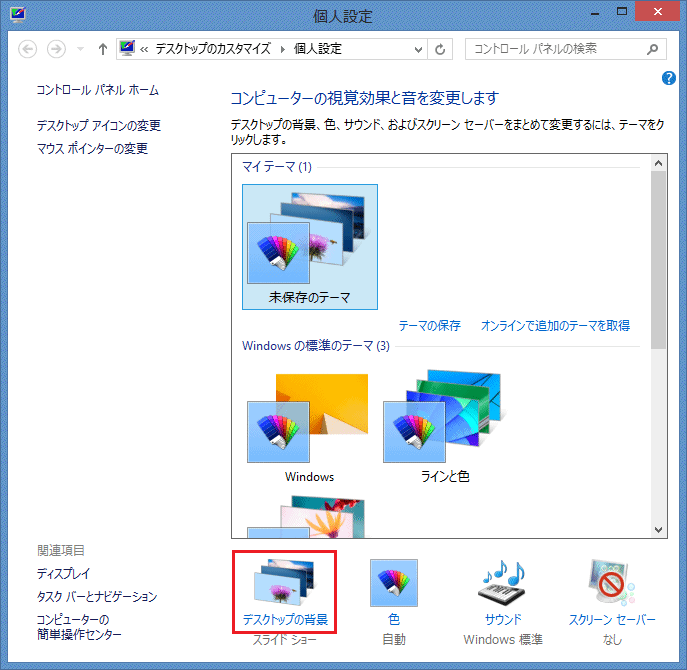Click the スクリーン セーバー text link
This screenshot has width=687, height=670.
click(612, 619)
